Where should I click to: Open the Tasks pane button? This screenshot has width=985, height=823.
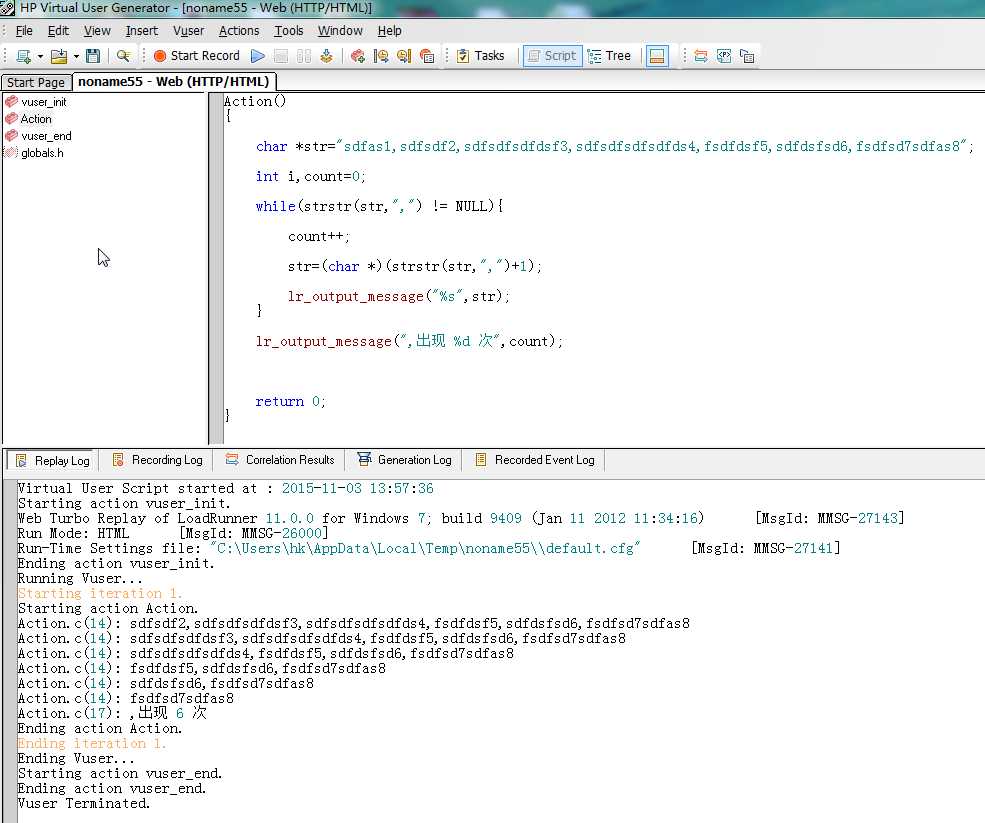pos(481,56)
